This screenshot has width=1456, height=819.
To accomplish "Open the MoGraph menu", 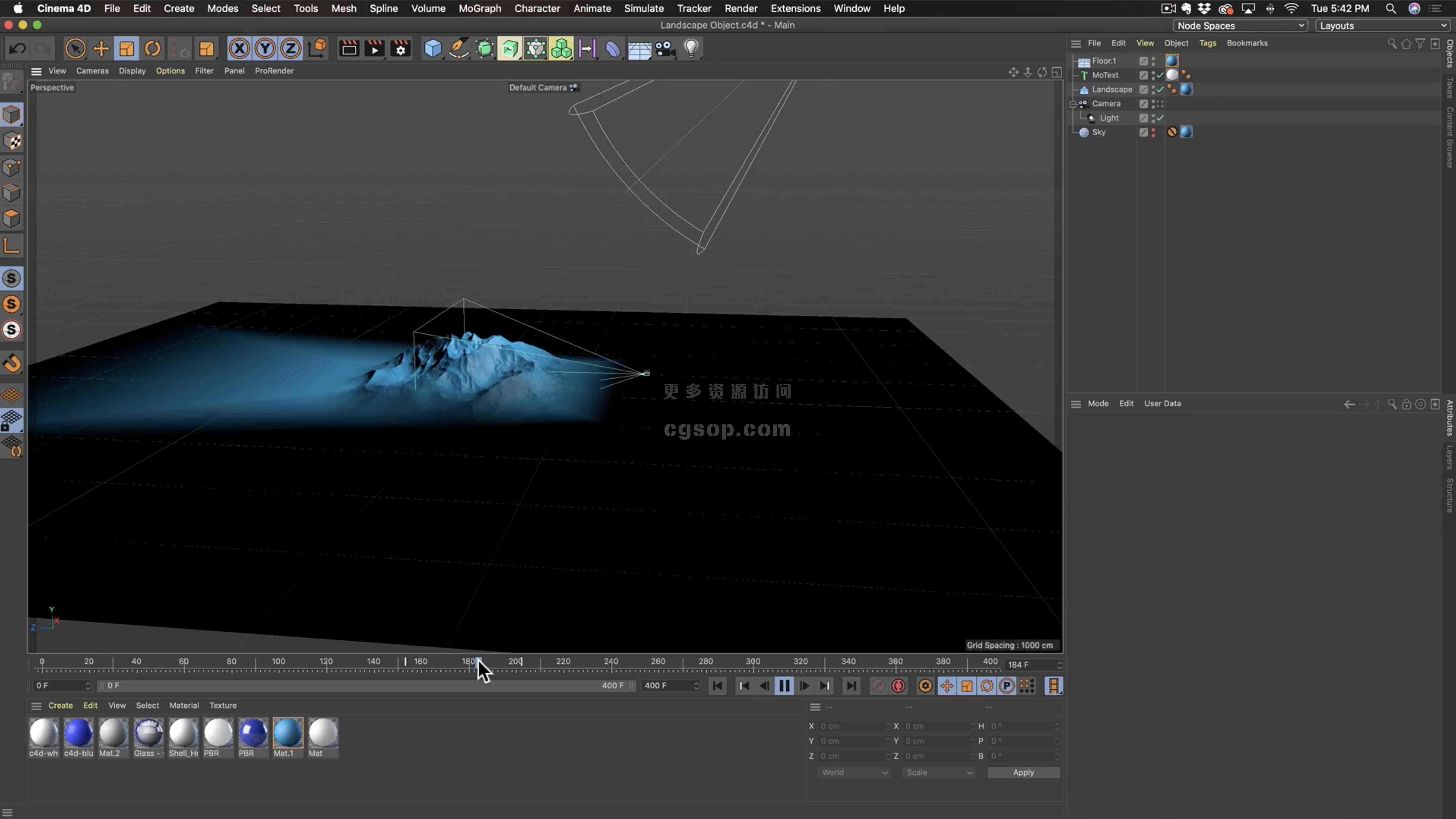I will (x=479, y=9).
